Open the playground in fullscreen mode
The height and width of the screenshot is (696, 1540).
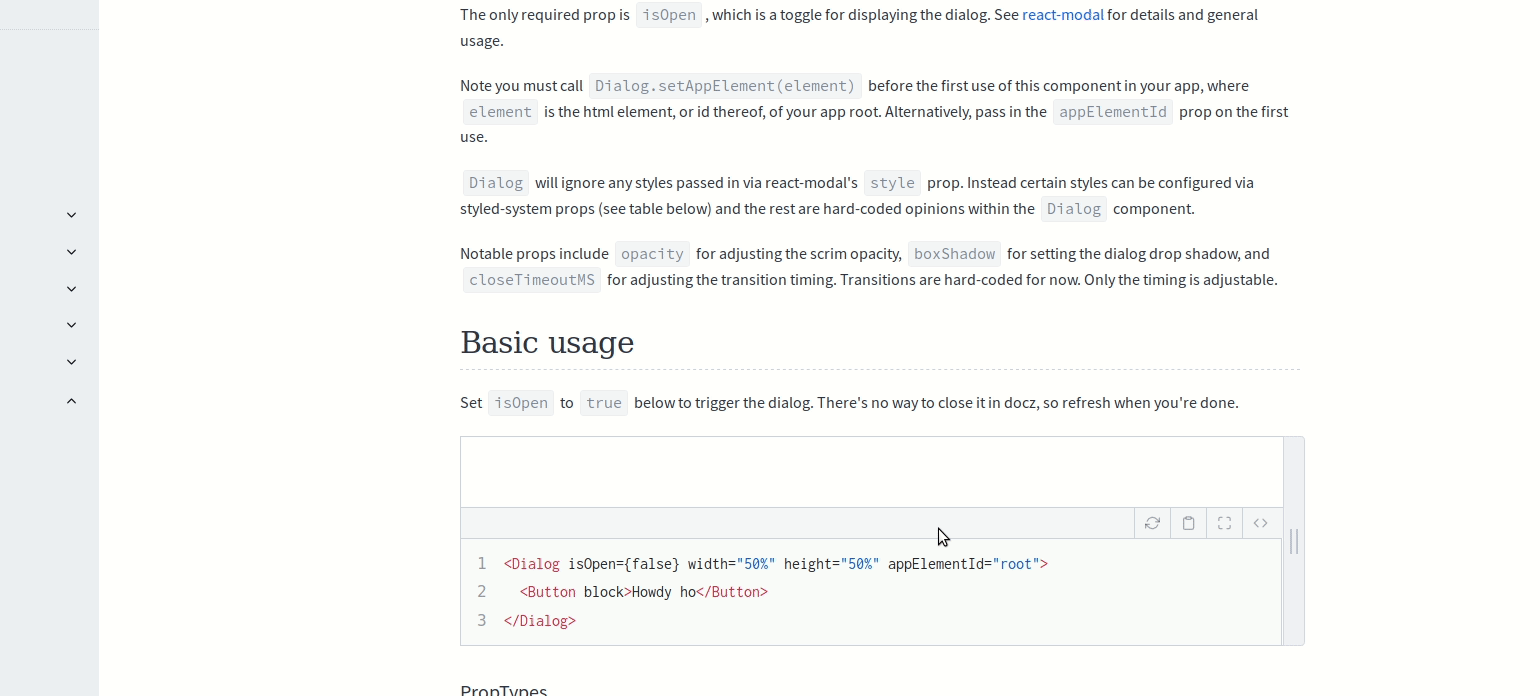click(1224, 523)
